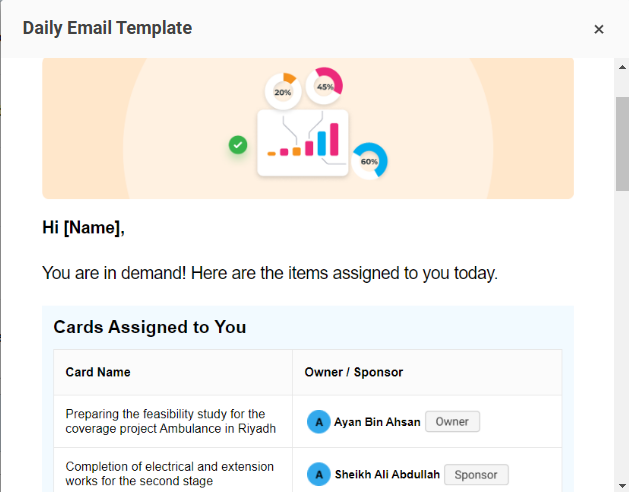Click the scrollbar up arrow
629x492 pixels.
click(622, 67)
